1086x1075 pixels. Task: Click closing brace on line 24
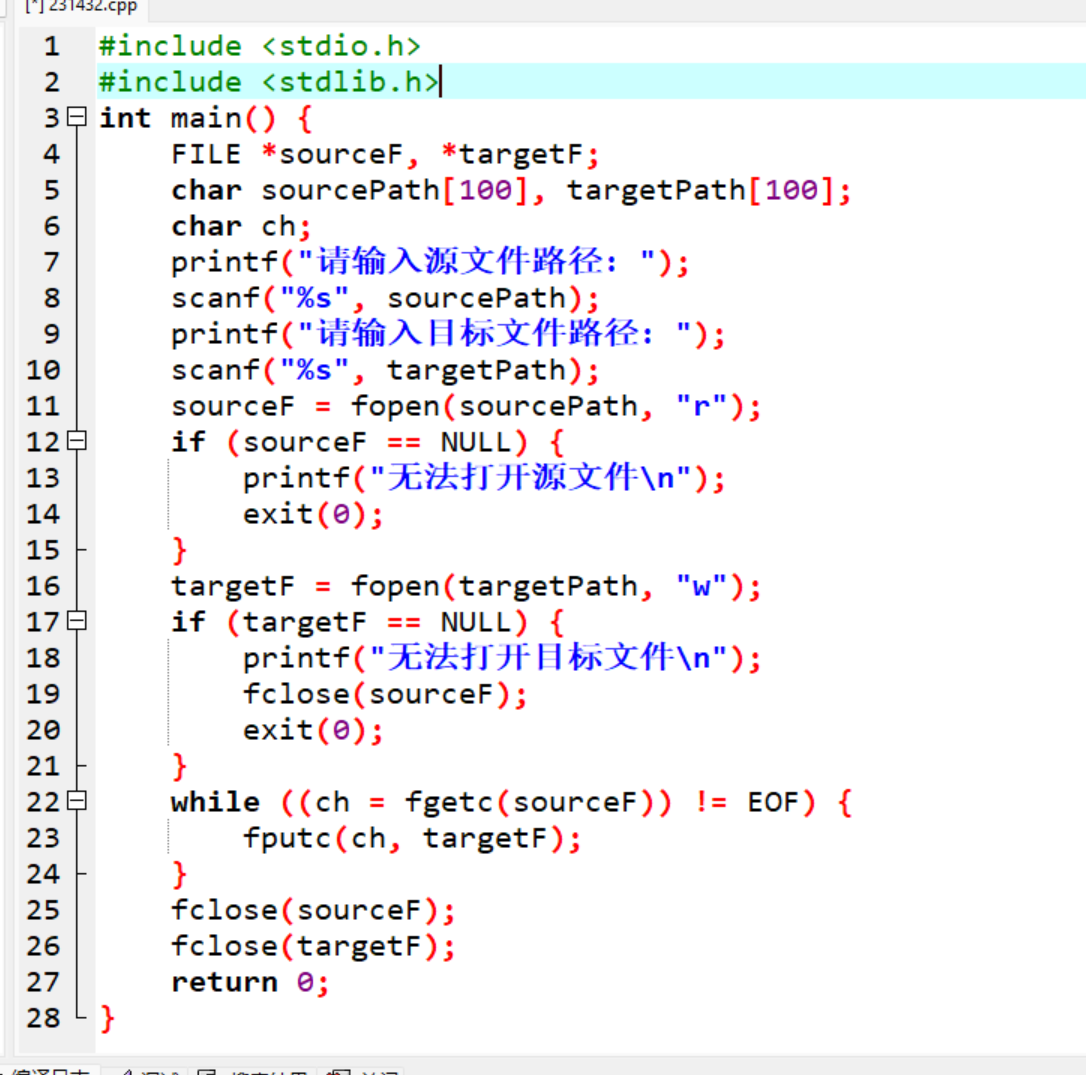(x=179, y=875)
